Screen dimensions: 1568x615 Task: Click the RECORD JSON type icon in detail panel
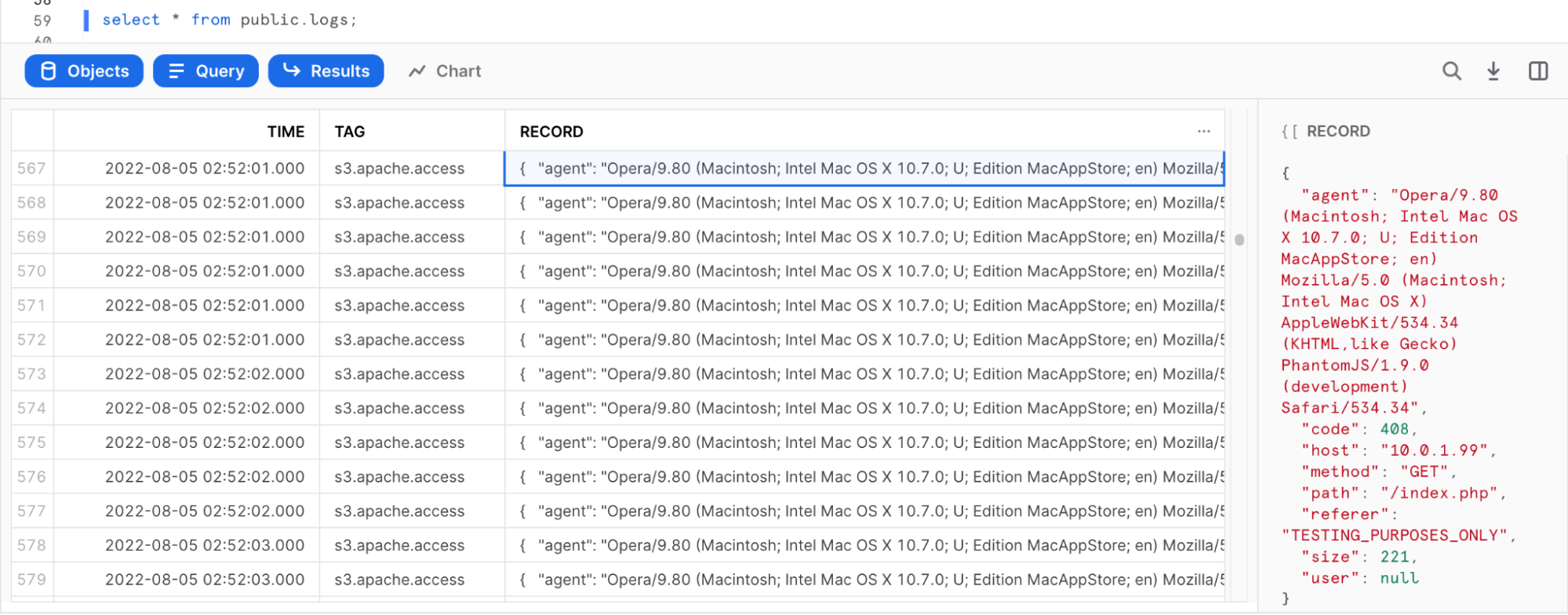point(1289,132)
